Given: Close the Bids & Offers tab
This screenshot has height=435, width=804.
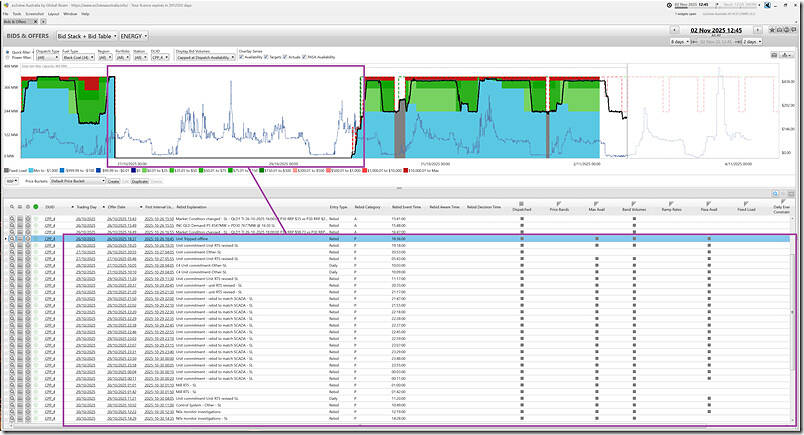Looking at the screenshot, I should (35, 22).
